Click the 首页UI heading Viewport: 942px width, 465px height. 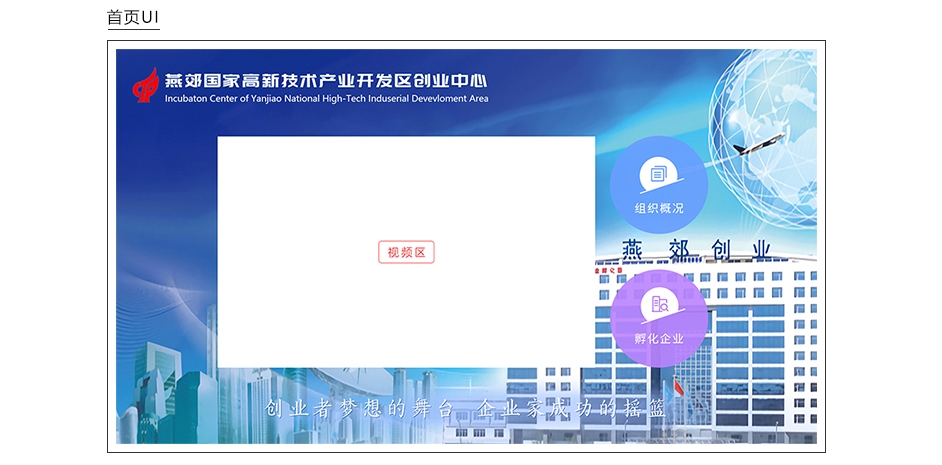tap(133, 18)
